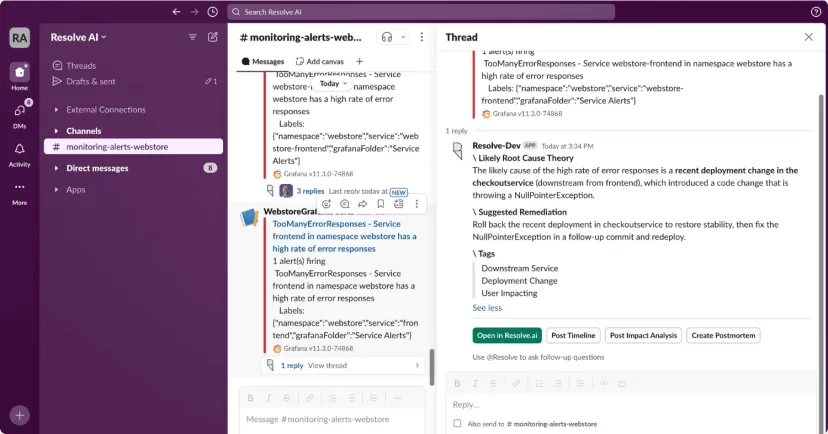Select the monitoring-alerts-webstore channel
This screenshot has height=434, width=828.
(x=133, y=147)
